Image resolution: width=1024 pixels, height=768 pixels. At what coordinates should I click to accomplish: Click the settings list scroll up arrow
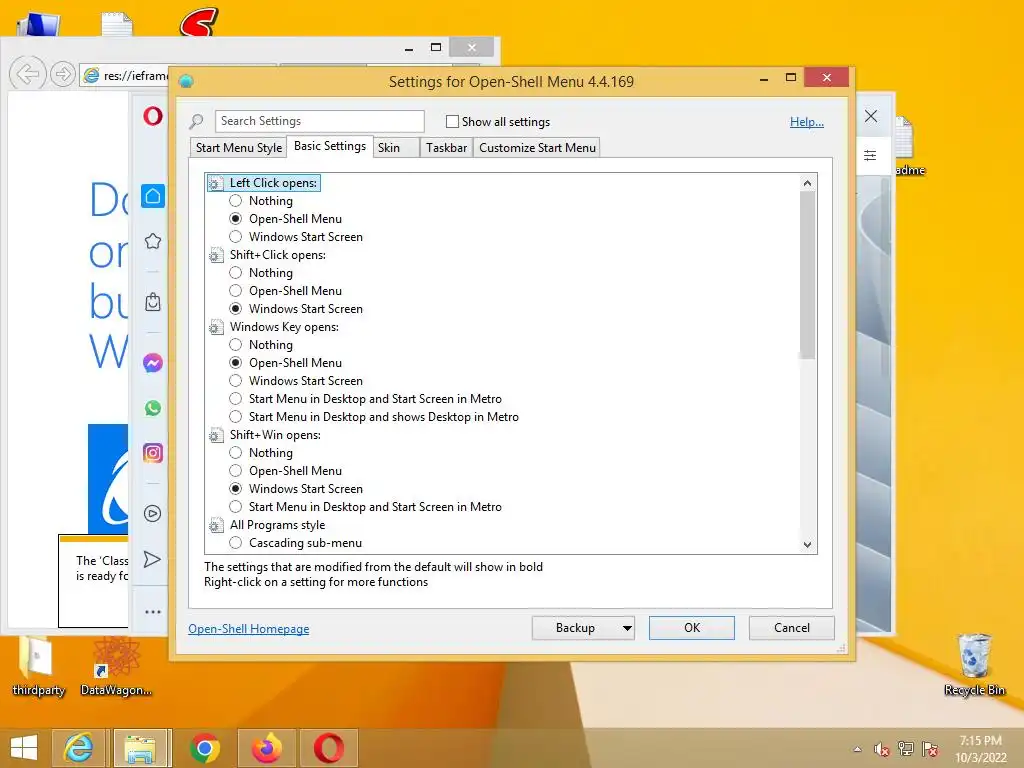pyautogui.click(x=808, y=183)
